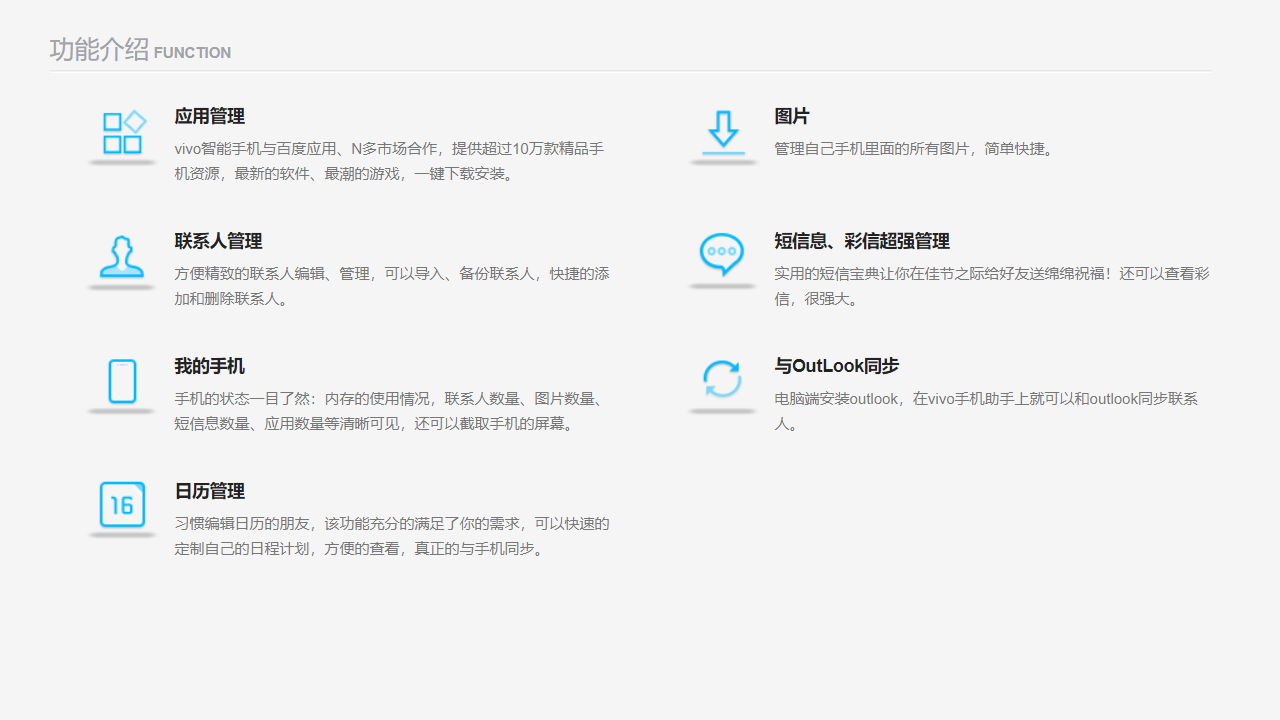This screenshot has height=720, width=1280.
Task: Click the 日历管理 heading text
Action: 209,491
